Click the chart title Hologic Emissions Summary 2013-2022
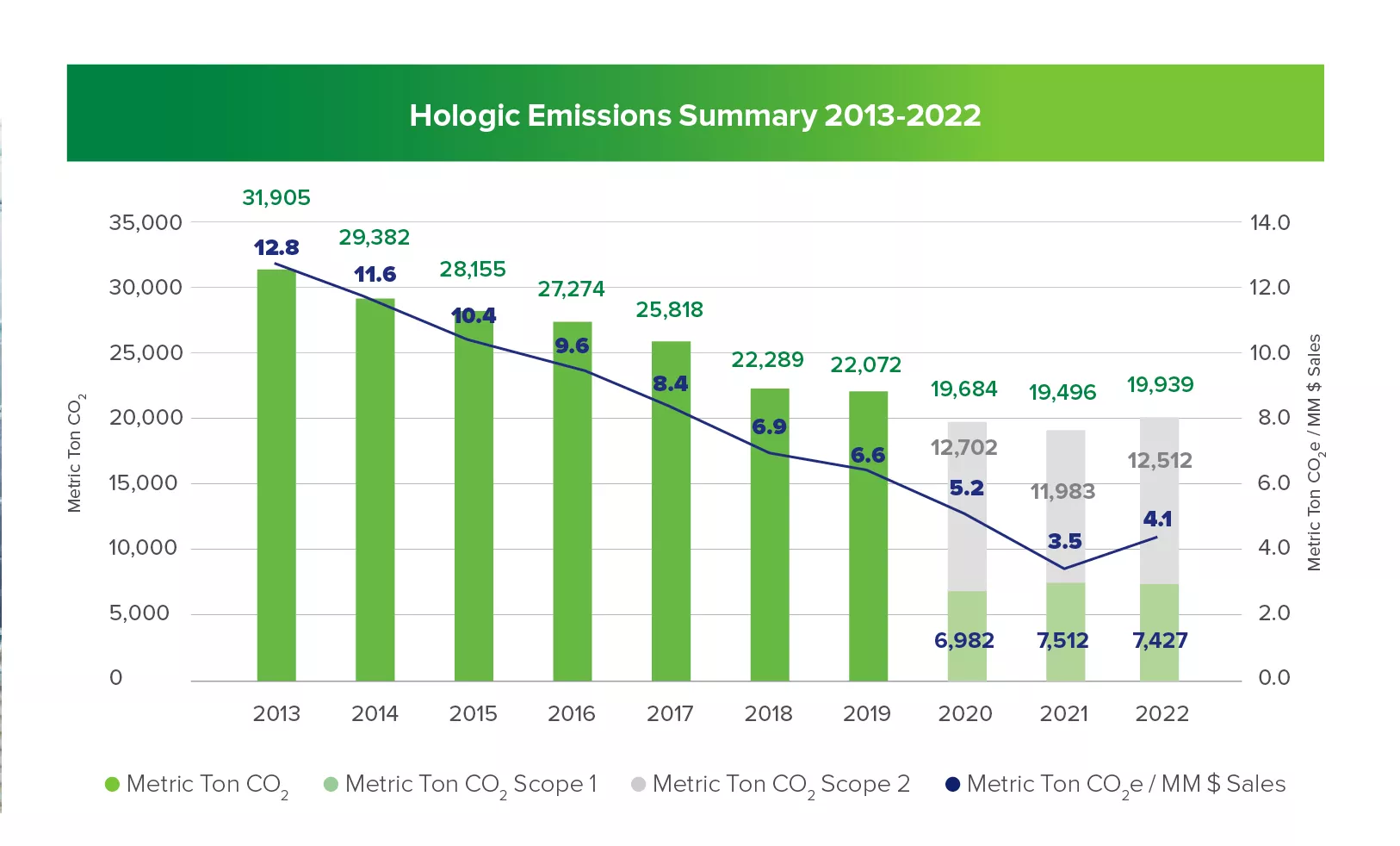This screenshot has height=846, width=1400. (695, 115)
